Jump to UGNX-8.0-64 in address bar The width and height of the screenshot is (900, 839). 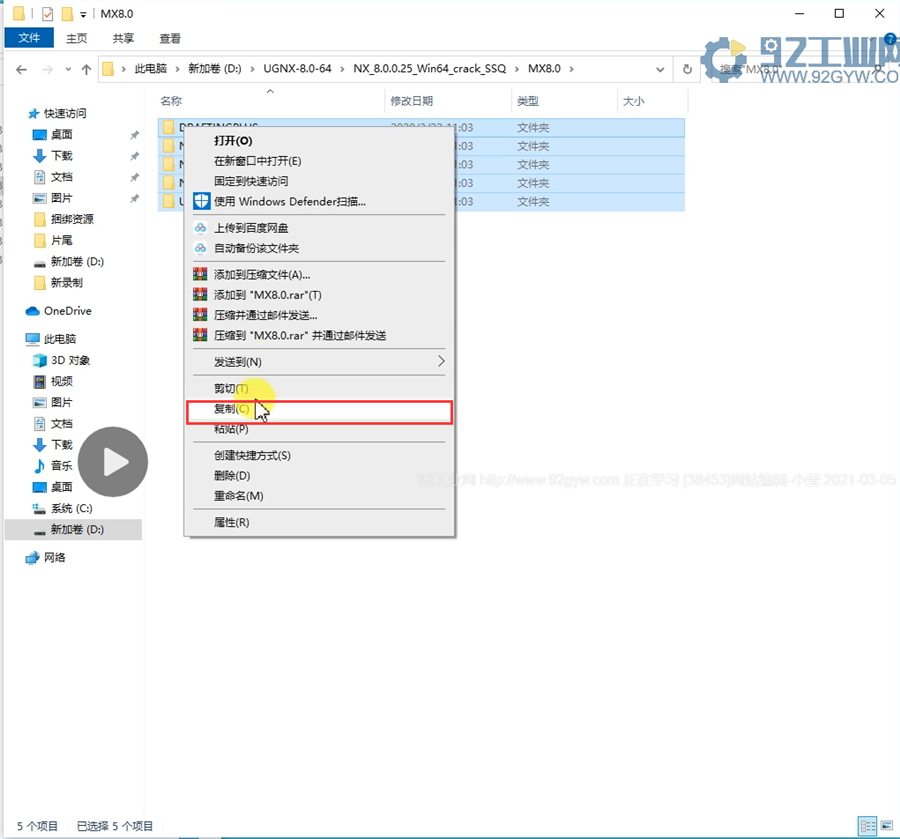(x=297, y=69)
